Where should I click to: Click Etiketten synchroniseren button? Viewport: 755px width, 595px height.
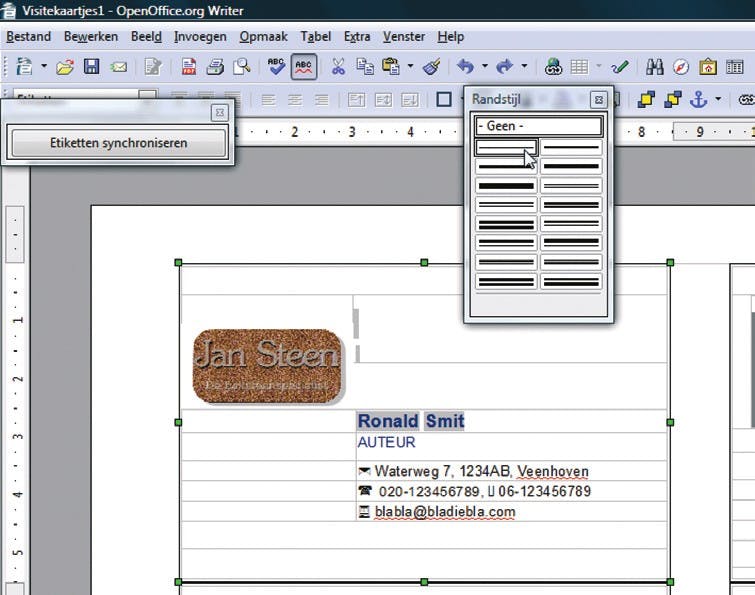coord(118,143)
